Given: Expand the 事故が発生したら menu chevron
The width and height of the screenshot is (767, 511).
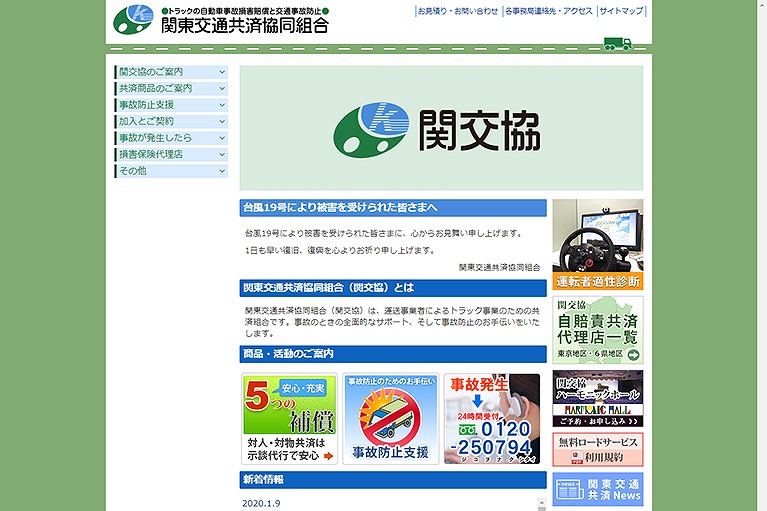Looking at the screenshot, I should tap(222, 138).
